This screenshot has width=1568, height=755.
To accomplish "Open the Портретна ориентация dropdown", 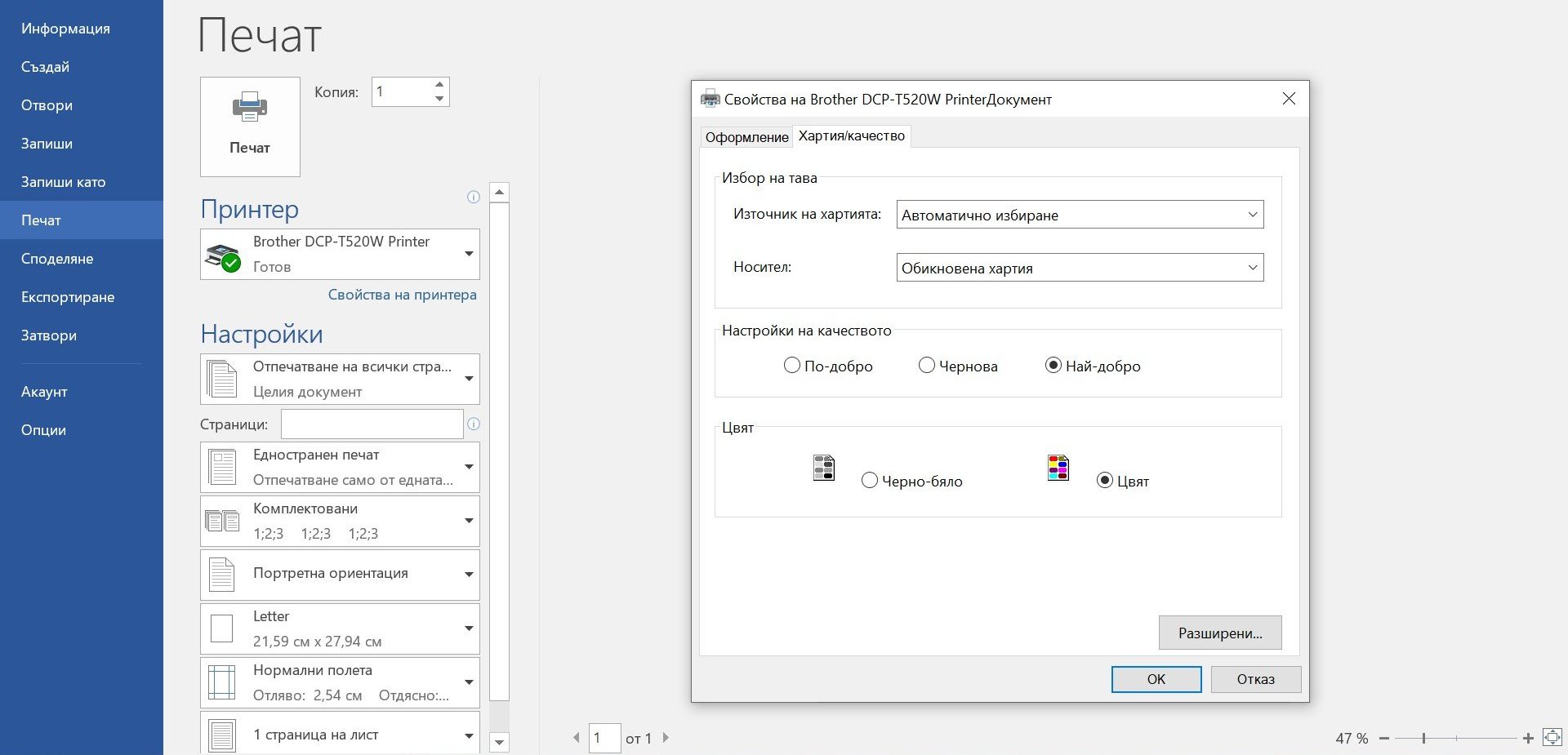I will click(x=340, y=574).
